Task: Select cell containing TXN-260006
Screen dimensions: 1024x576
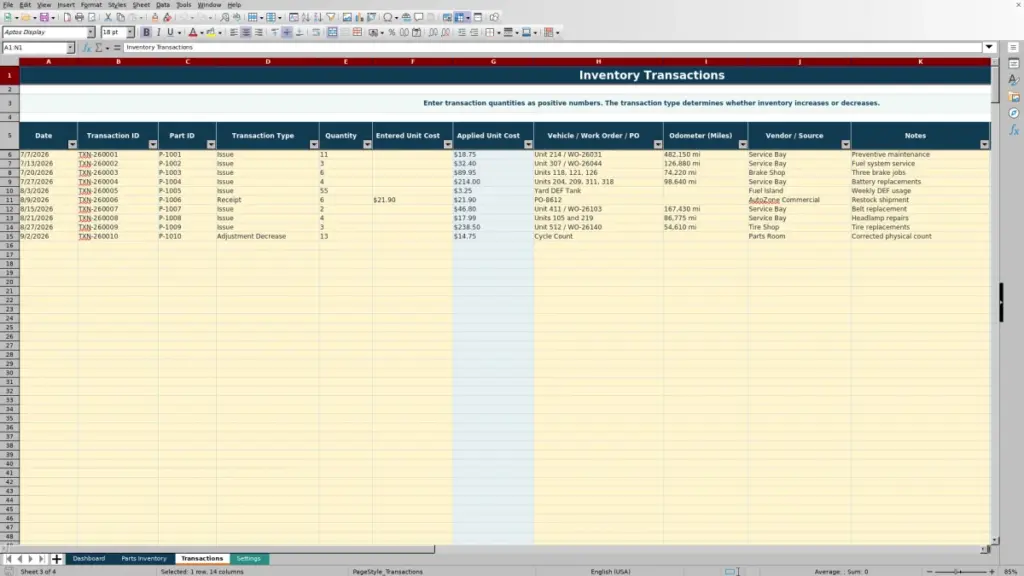Action: (x=118, y=200)
